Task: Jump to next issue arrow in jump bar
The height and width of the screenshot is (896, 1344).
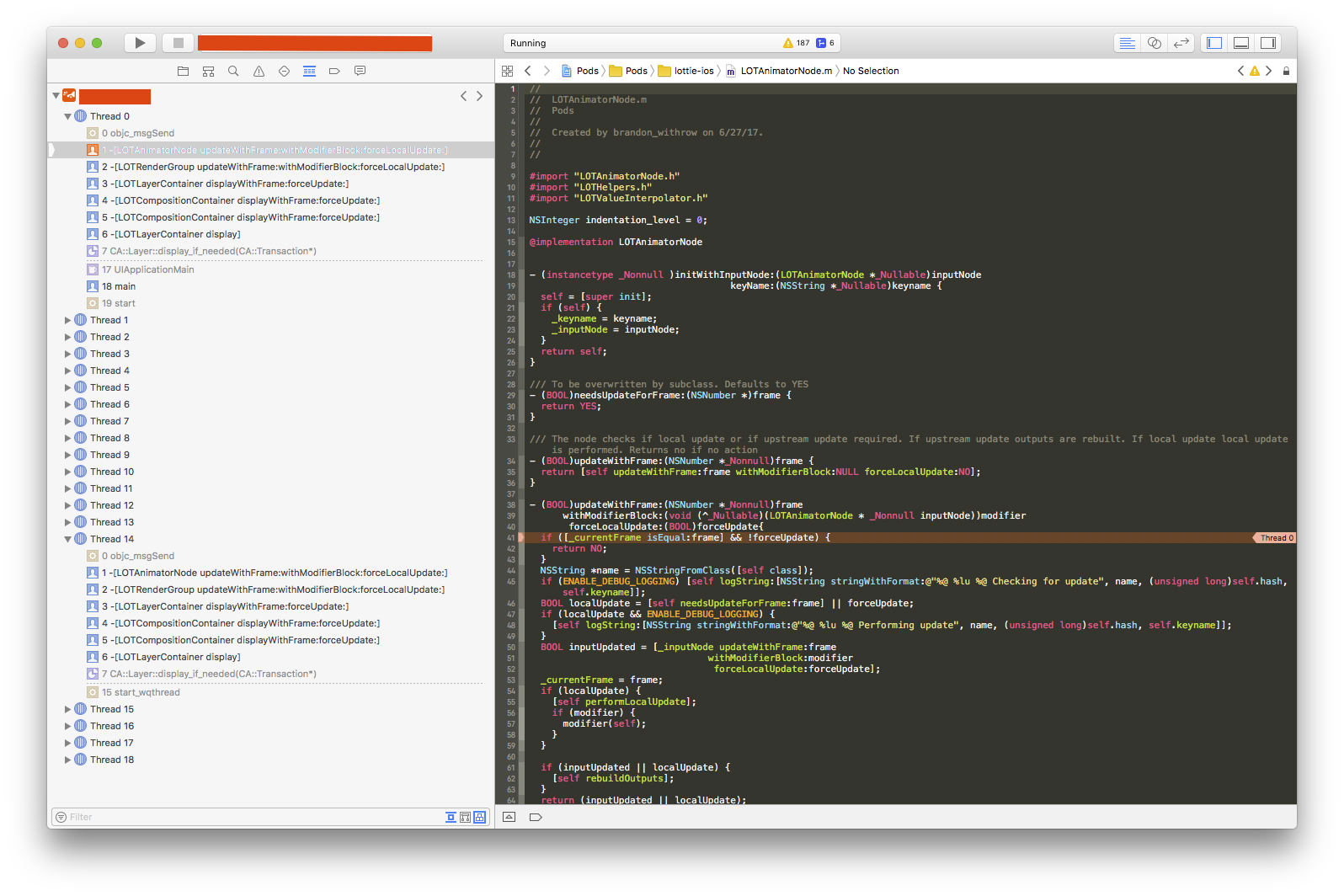Action: tap(1268, 72)
